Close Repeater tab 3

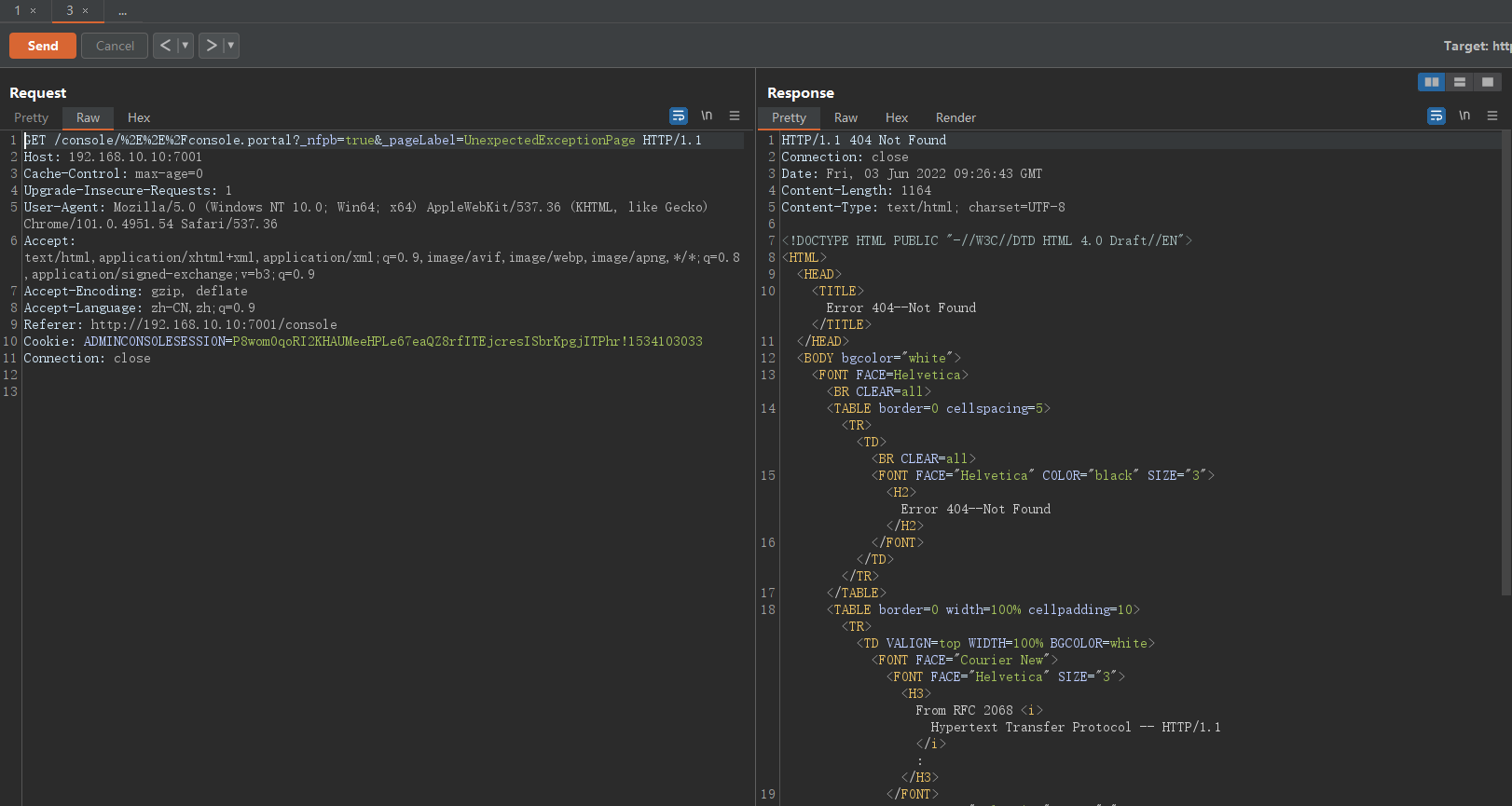coord(86,11)
